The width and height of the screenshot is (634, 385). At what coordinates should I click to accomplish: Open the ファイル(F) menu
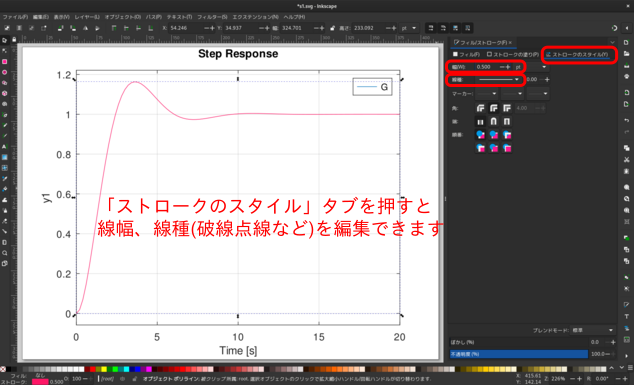(x=15, y=17)
